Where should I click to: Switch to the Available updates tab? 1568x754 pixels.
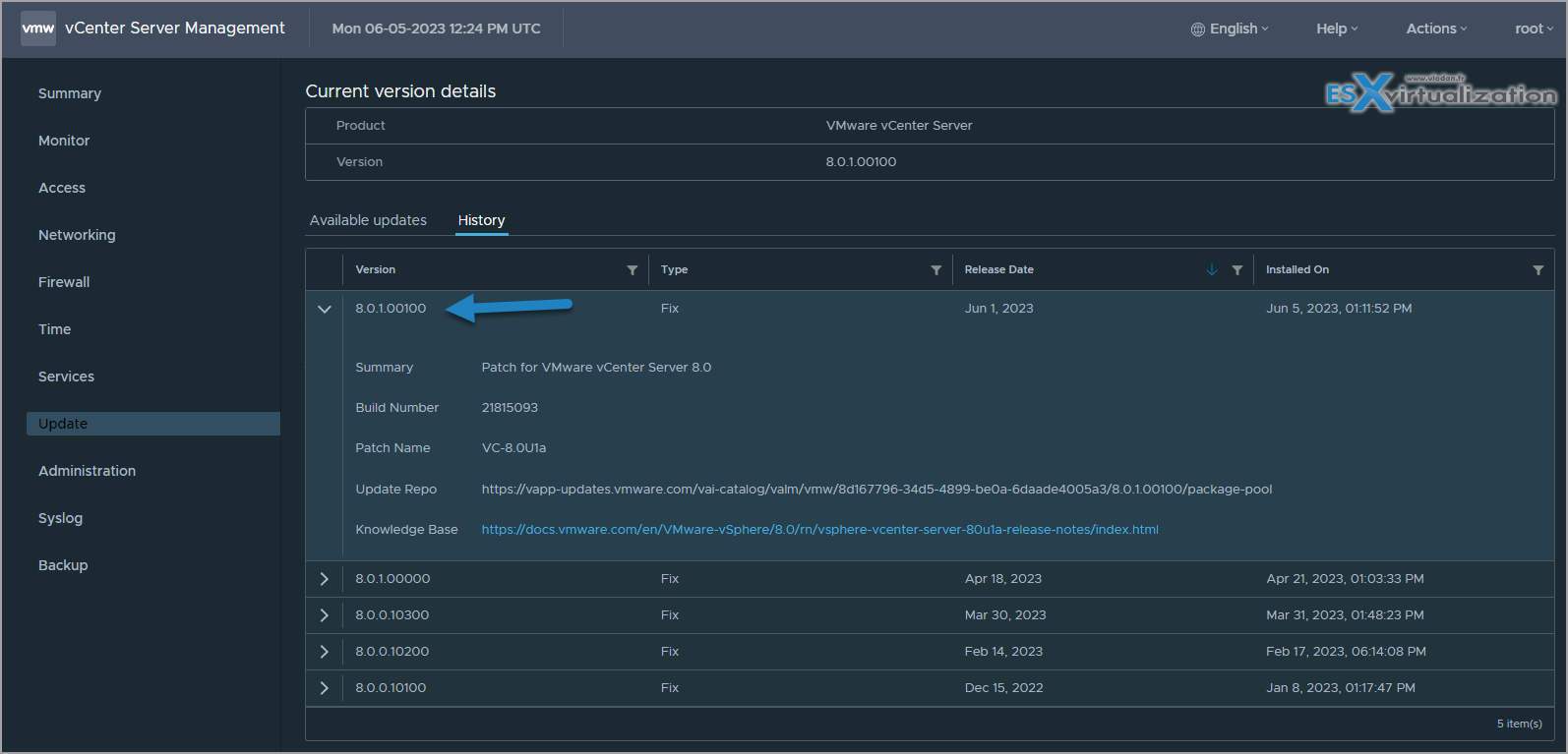pos(368,220)
